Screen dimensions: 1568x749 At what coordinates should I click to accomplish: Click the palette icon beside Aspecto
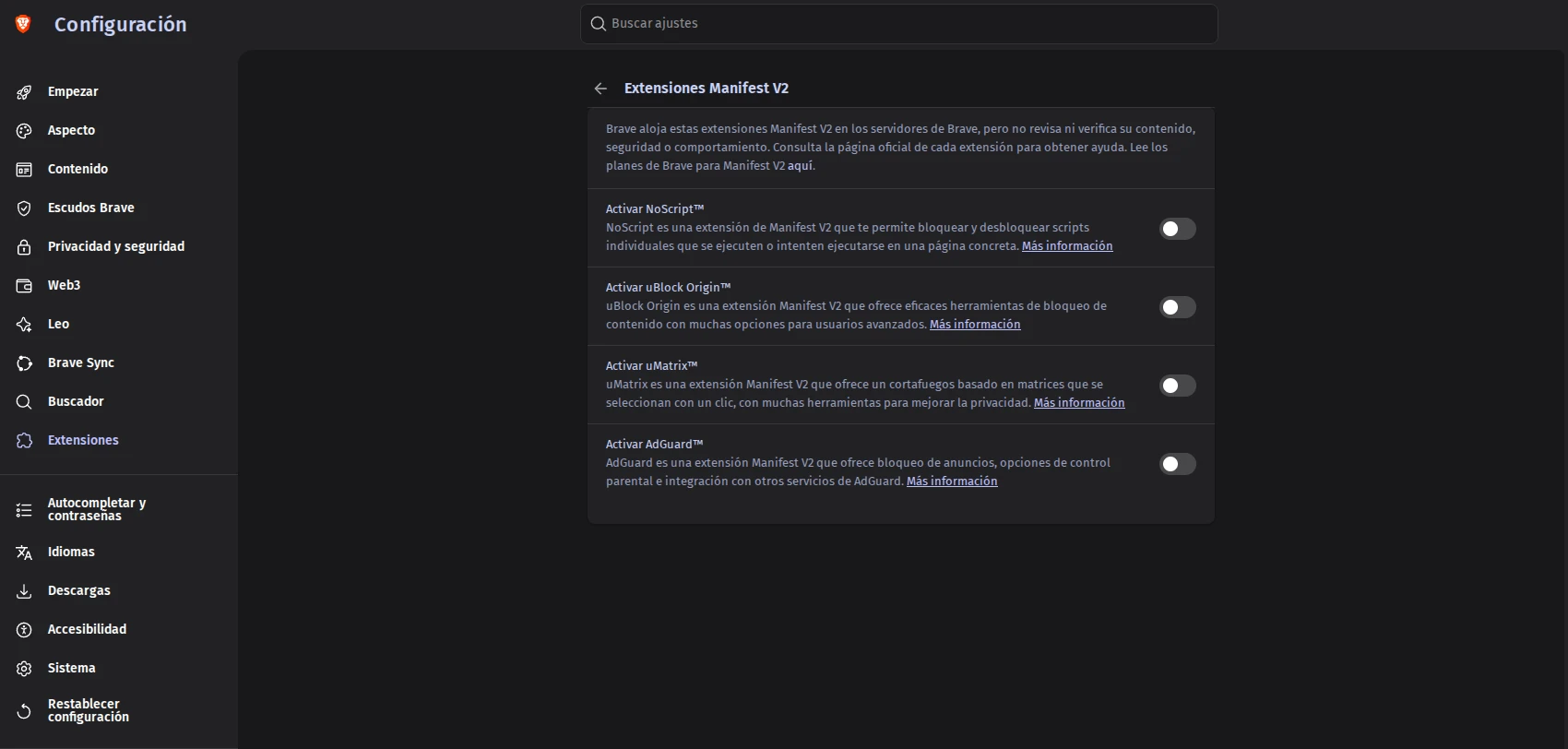click(24, 131)
